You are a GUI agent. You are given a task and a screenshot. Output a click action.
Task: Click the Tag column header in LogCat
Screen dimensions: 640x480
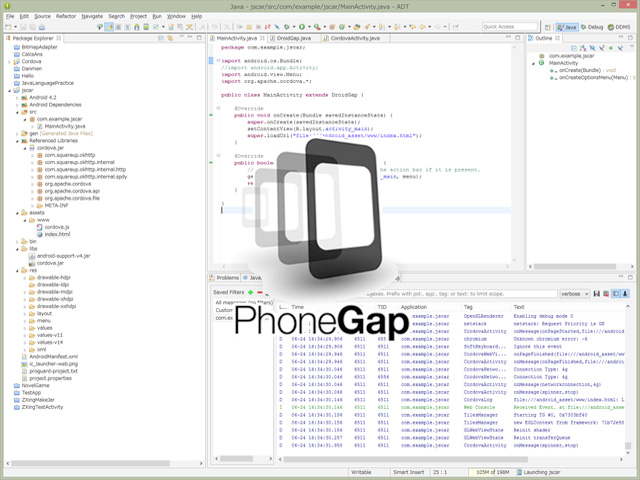click(x=468, y=307)
